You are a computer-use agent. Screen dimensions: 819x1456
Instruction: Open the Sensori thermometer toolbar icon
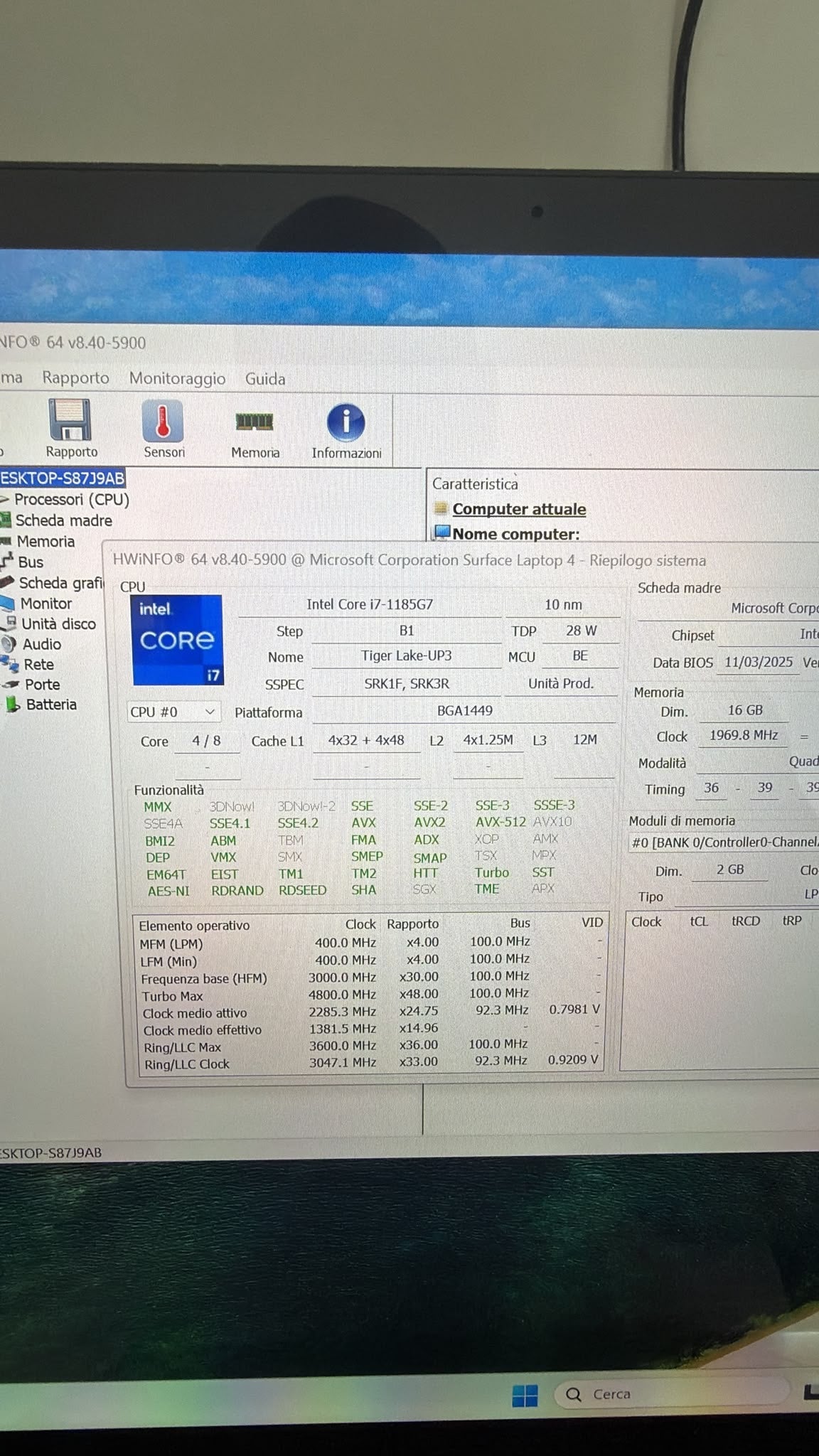click(163, 420)
